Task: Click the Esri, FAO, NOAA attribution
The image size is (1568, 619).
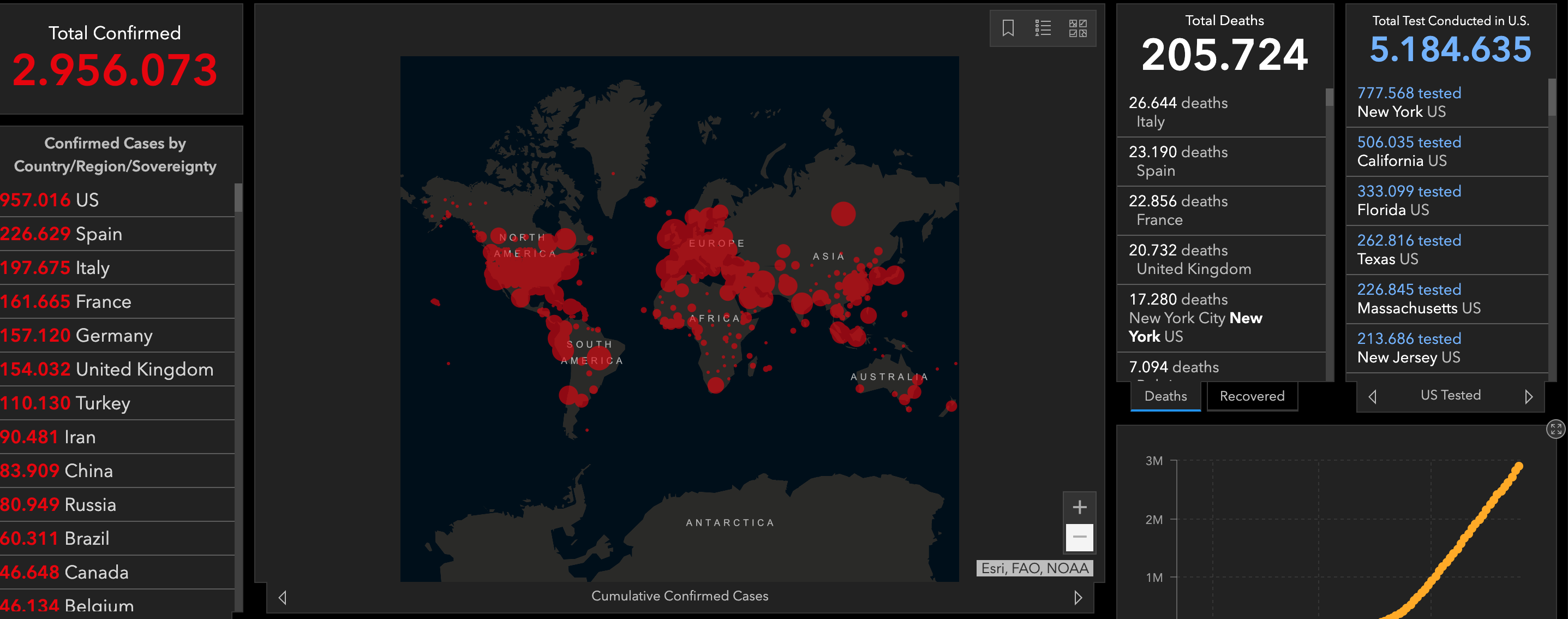Action: coord(1034,568)
